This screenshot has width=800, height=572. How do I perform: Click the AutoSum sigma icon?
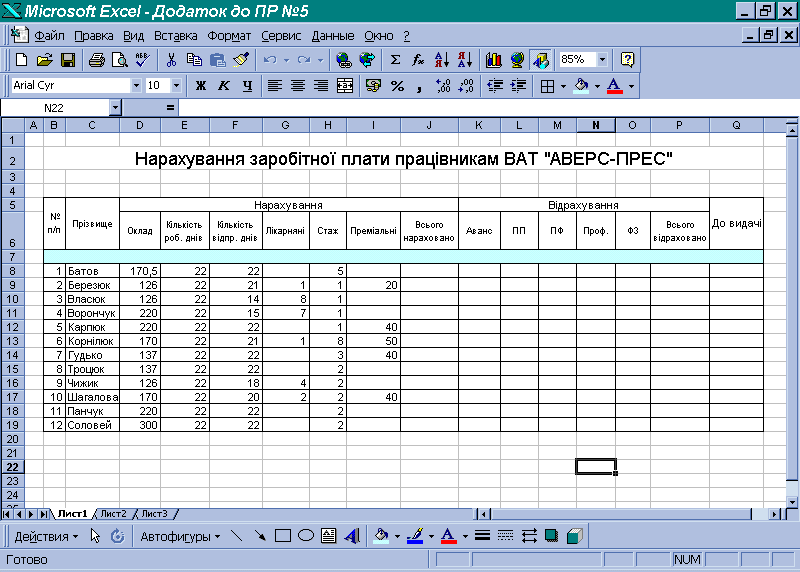(x=395, y=60)
